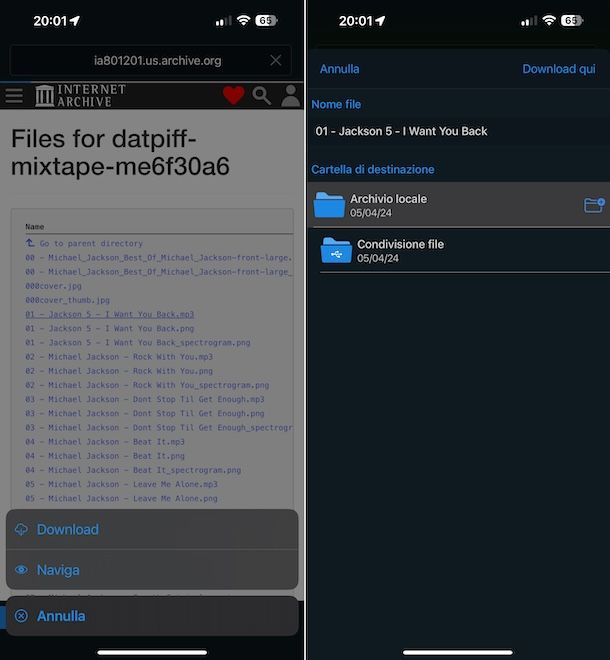The image size is (610, 660).
Task: Open 01 Jackson 5 I Want You Back.mp3
Action: [x=109, y=314]
